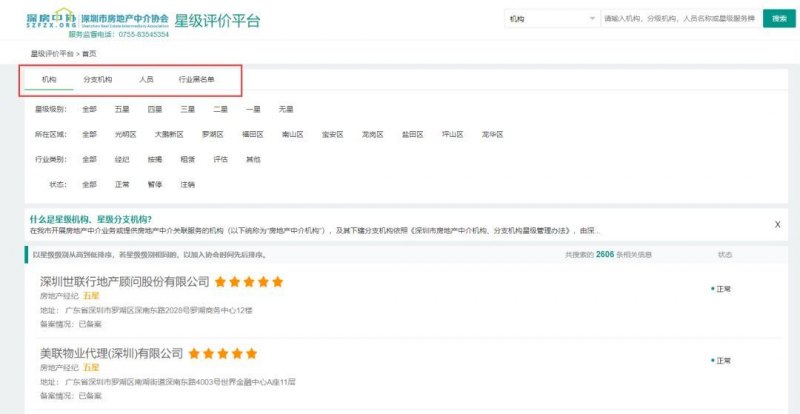
Task: Filter status by 注销
Action: [x=187, y=184]
